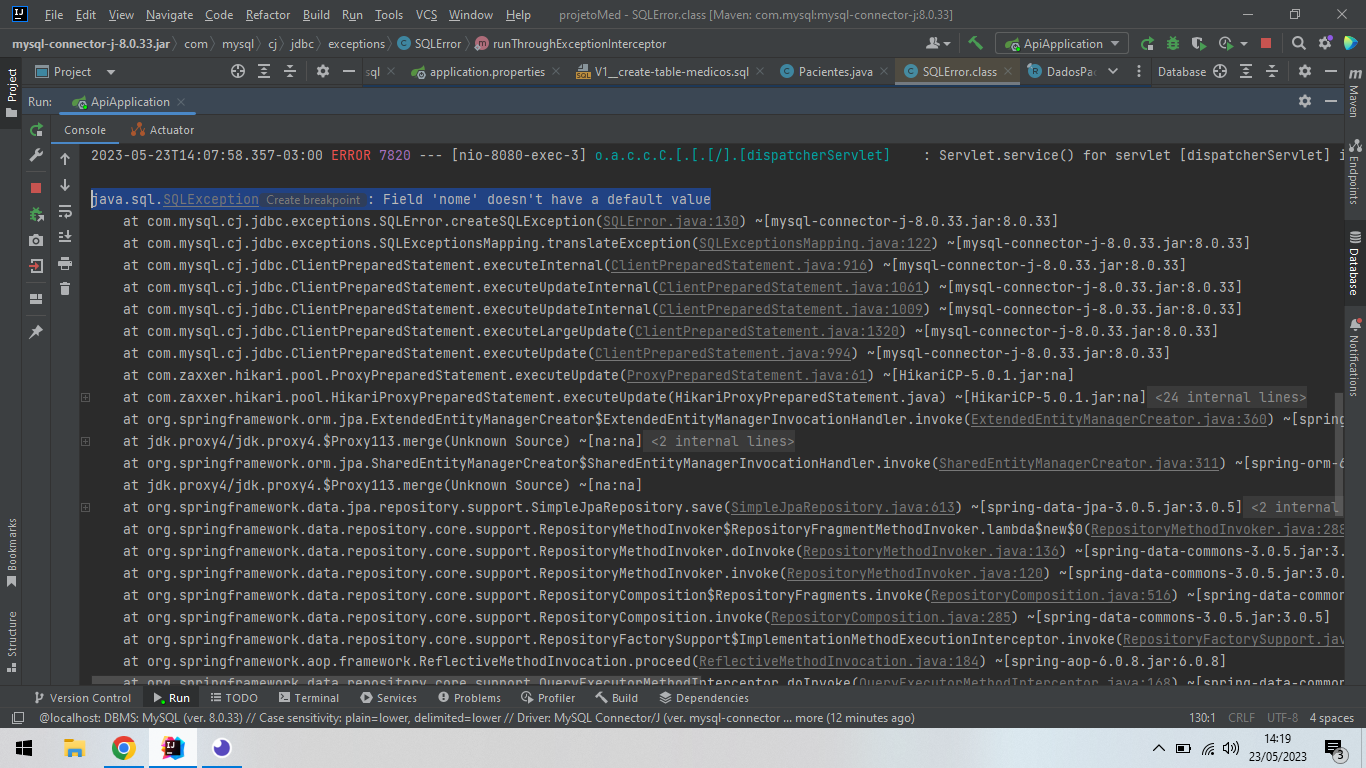The image size is (1366, 768).
Task: Open the Terminal tool window button
Action: click(x=308, y=698)
